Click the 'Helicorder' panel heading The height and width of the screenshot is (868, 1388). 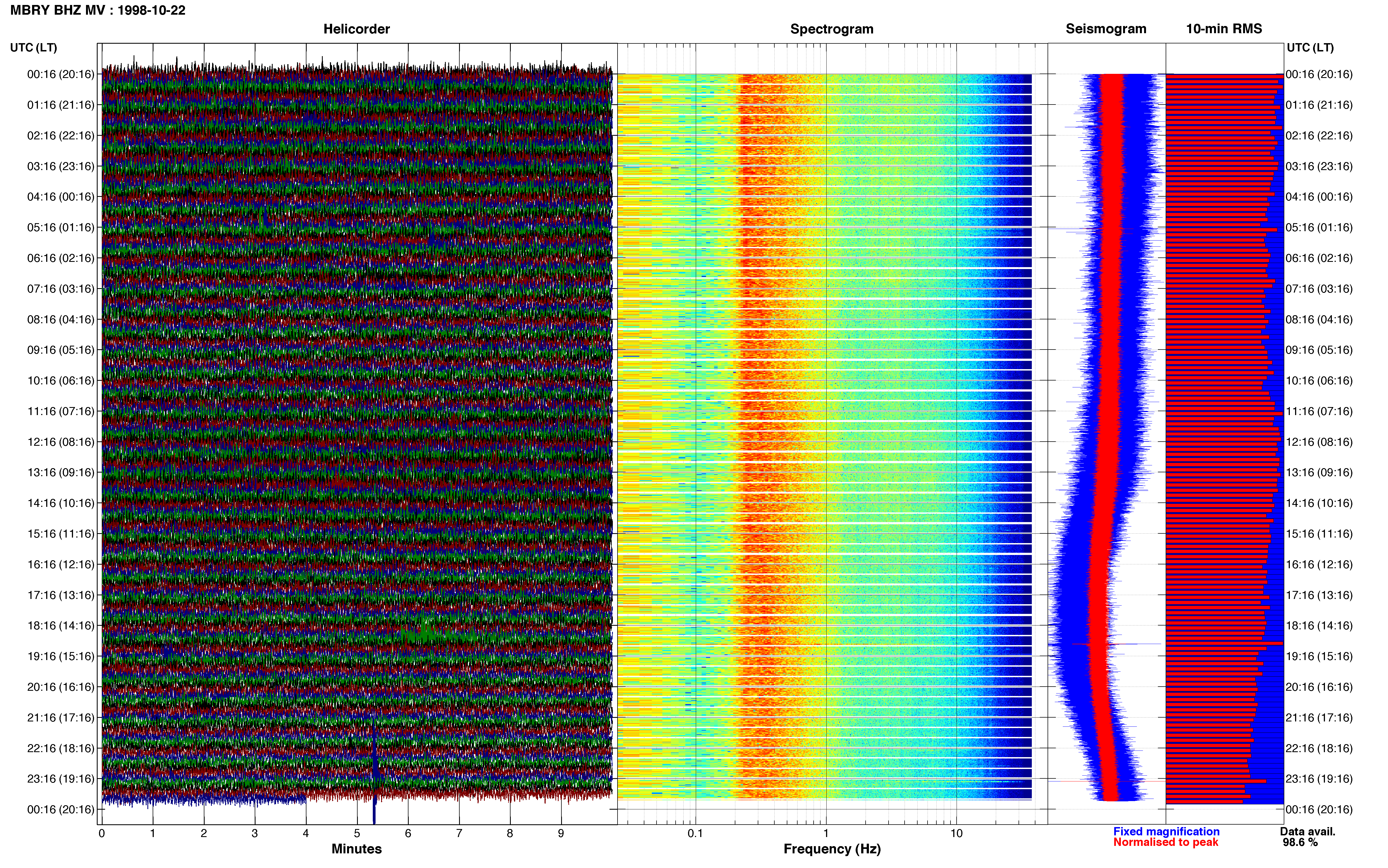356,29
